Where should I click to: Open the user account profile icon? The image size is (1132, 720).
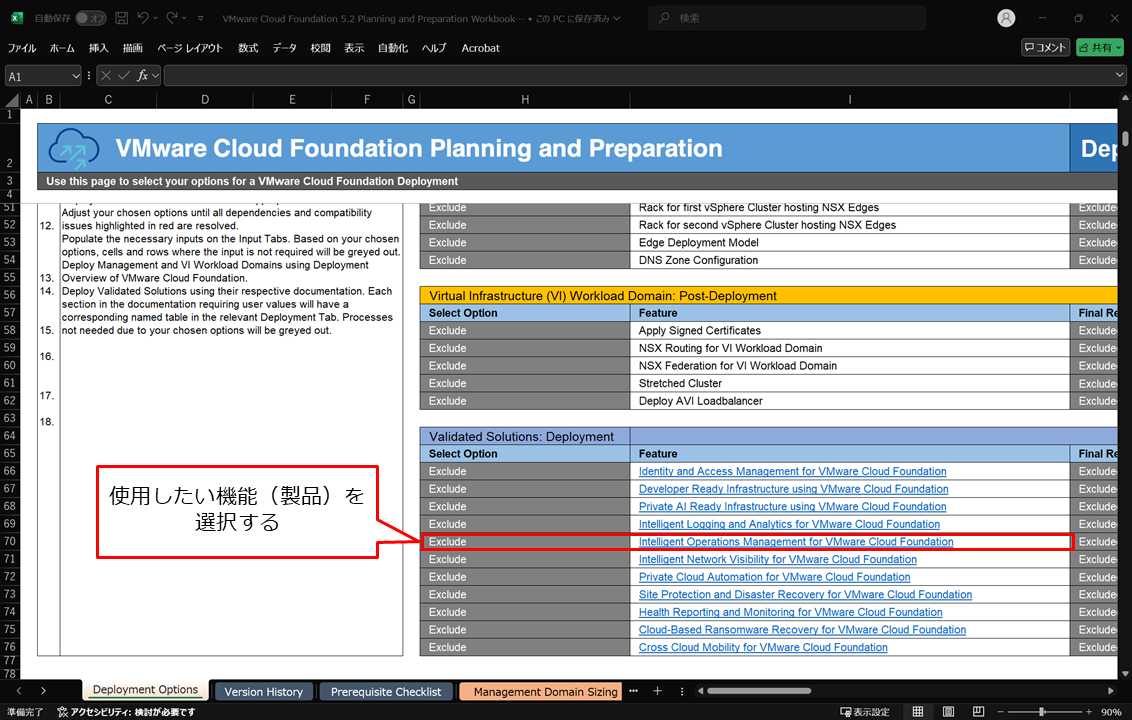(1006, 18)
